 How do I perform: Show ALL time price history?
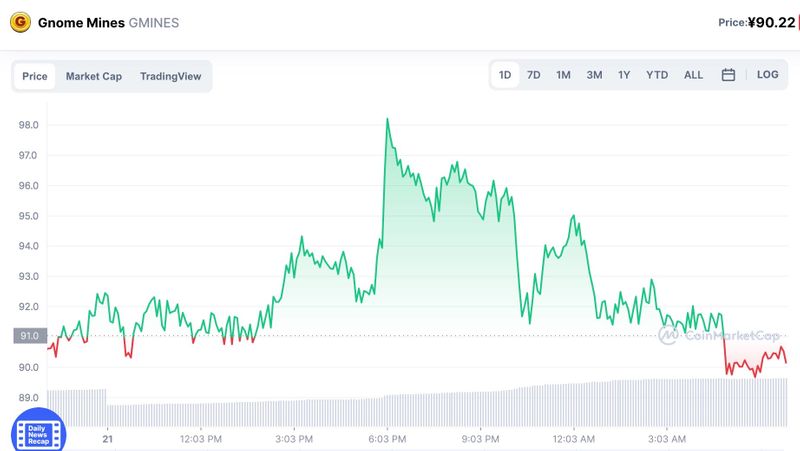pyautogui.click(x=693, y=75)
